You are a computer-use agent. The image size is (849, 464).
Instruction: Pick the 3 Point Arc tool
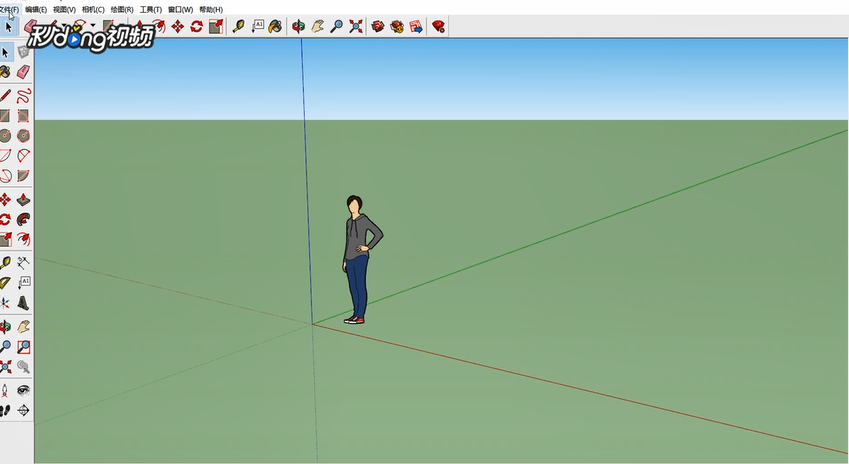5,176
